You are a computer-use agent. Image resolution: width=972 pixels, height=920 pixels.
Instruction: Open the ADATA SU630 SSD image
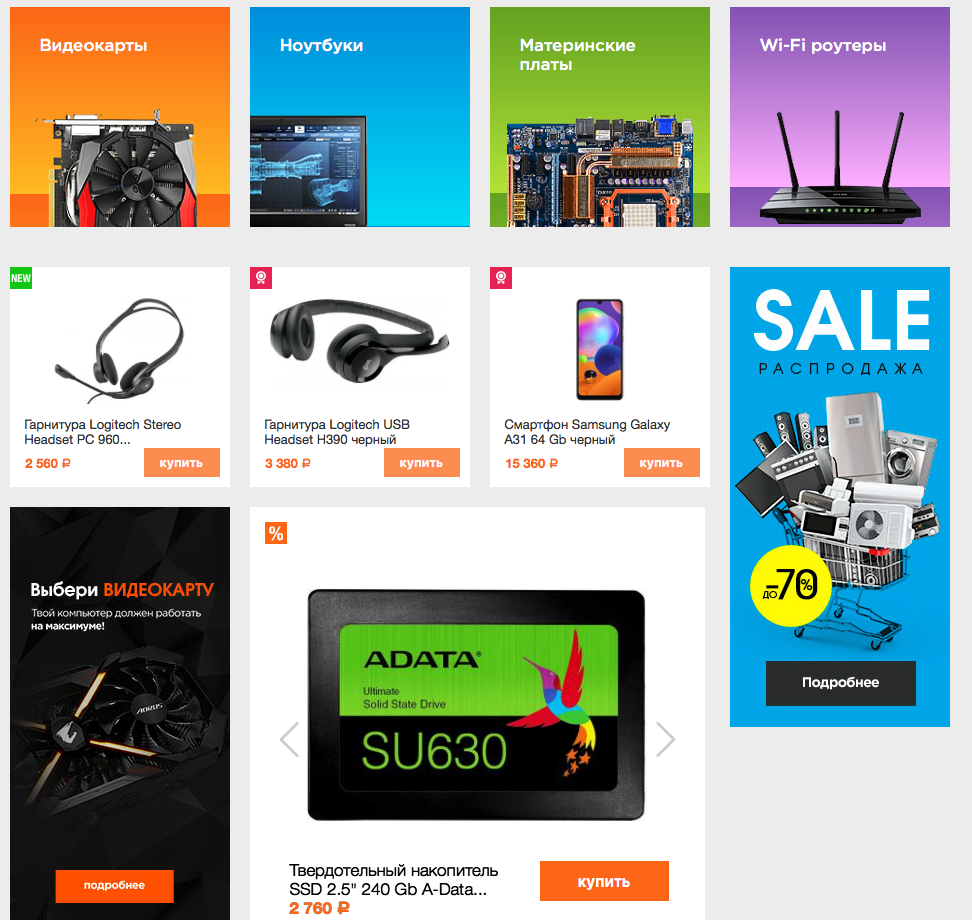pos(476,705)
